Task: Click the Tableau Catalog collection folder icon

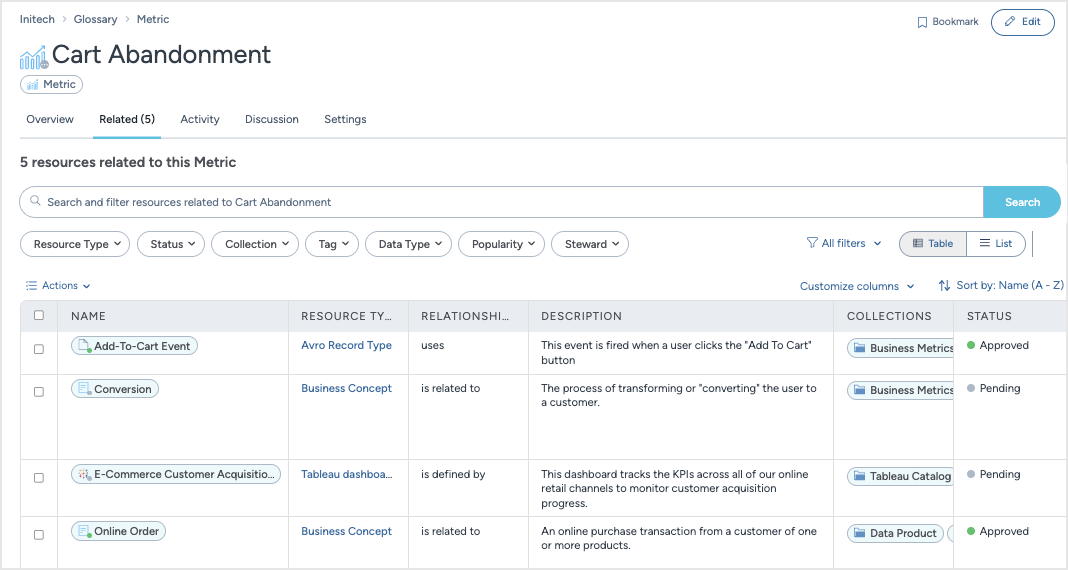Action: [x=858, y=476]
